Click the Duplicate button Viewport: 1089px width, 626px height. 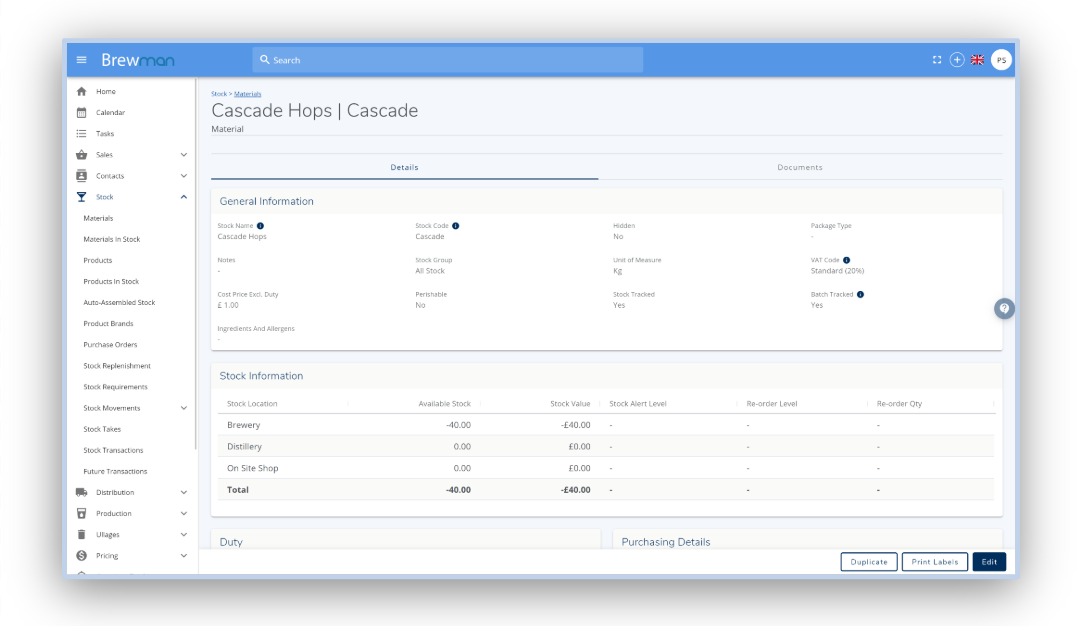[x=869, y=562]
